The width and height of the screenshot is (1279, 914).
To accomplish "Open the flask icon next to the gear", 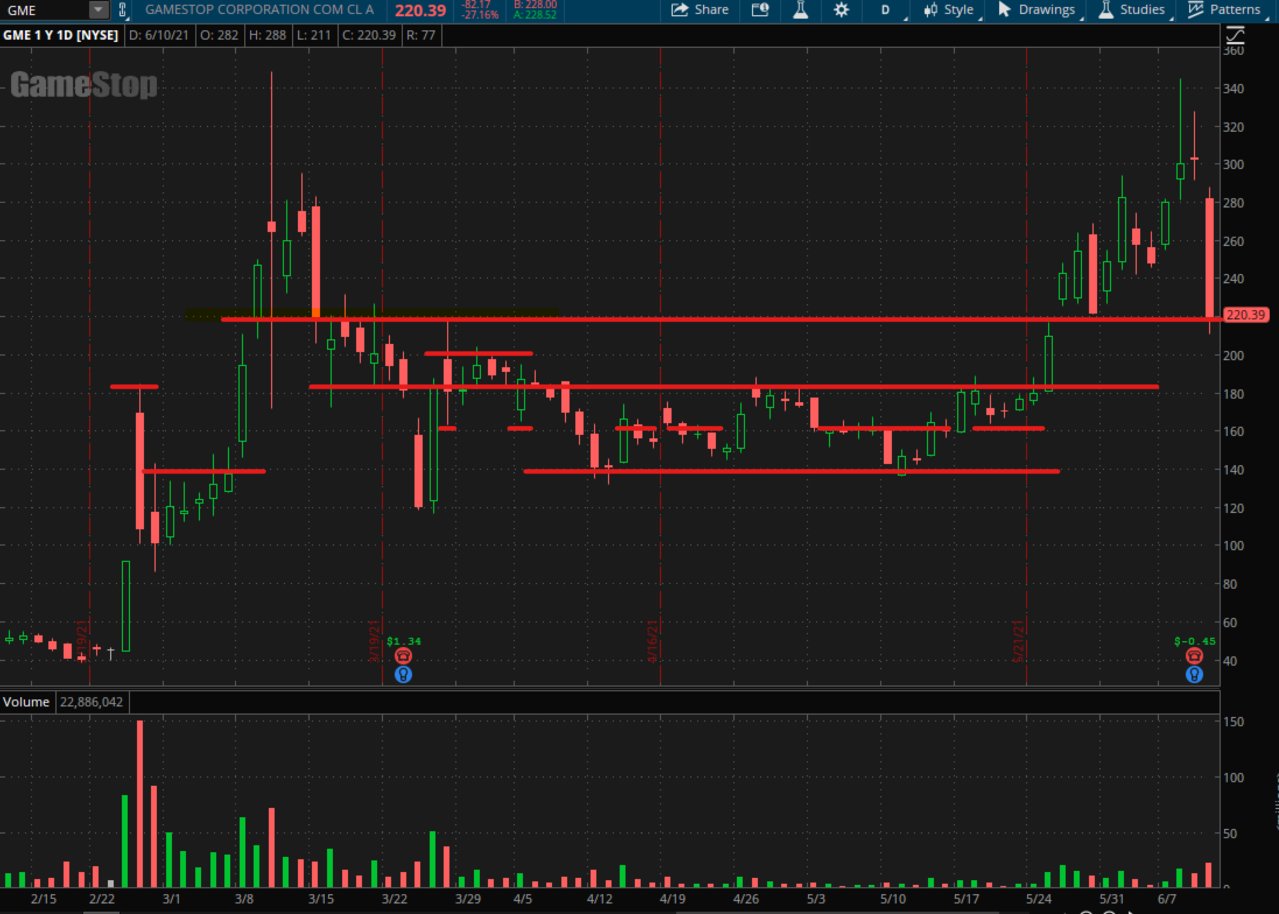I will [x=801, y=10].
